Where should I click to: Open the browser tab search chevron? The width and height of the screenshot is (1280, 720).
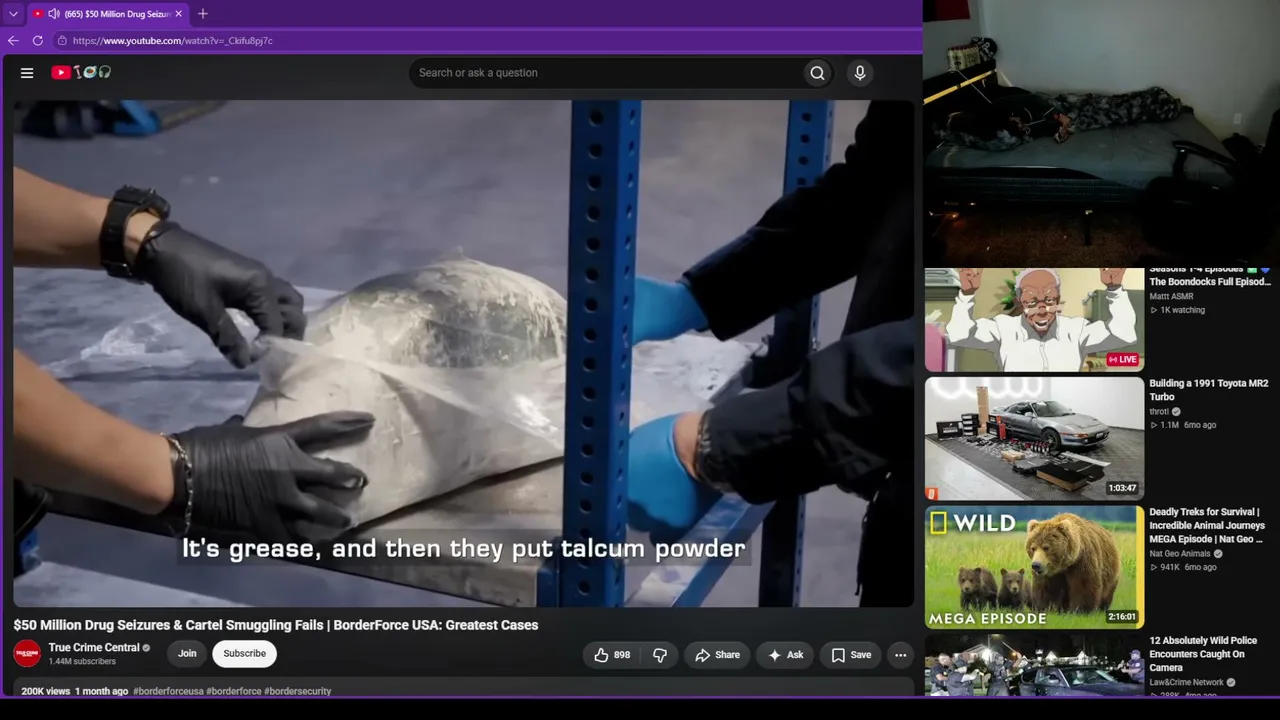pos(13,14)
